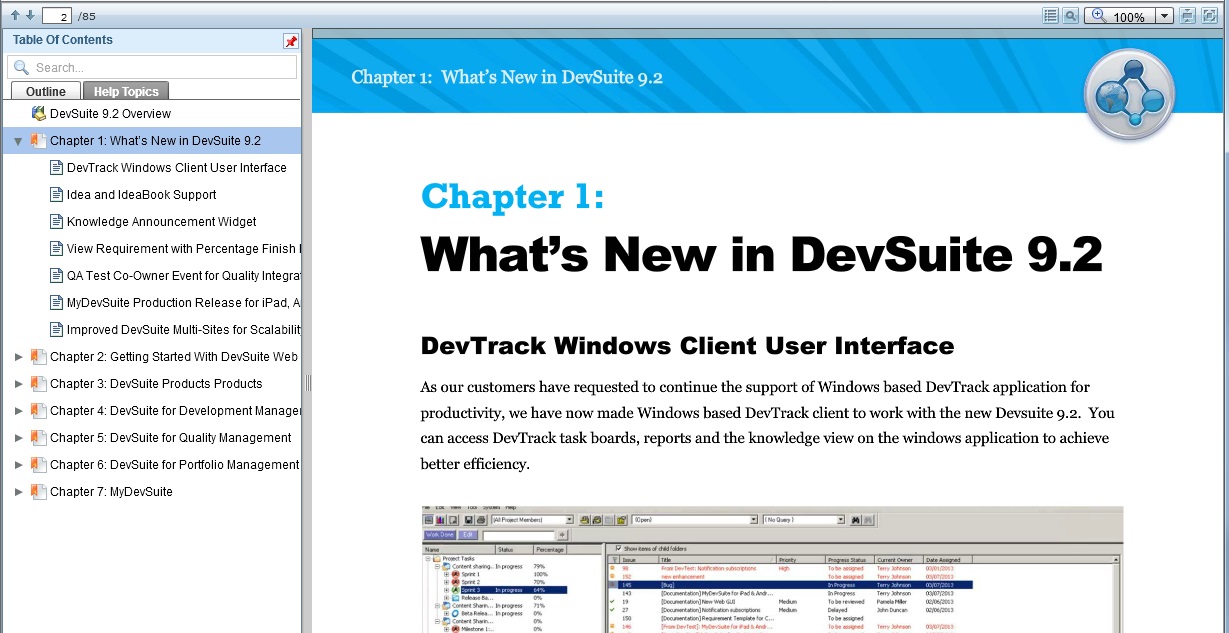The image size is (1229, 633).
Task: Expand Chapter 7: MyDevSuite node
Action: coord(18,491)
